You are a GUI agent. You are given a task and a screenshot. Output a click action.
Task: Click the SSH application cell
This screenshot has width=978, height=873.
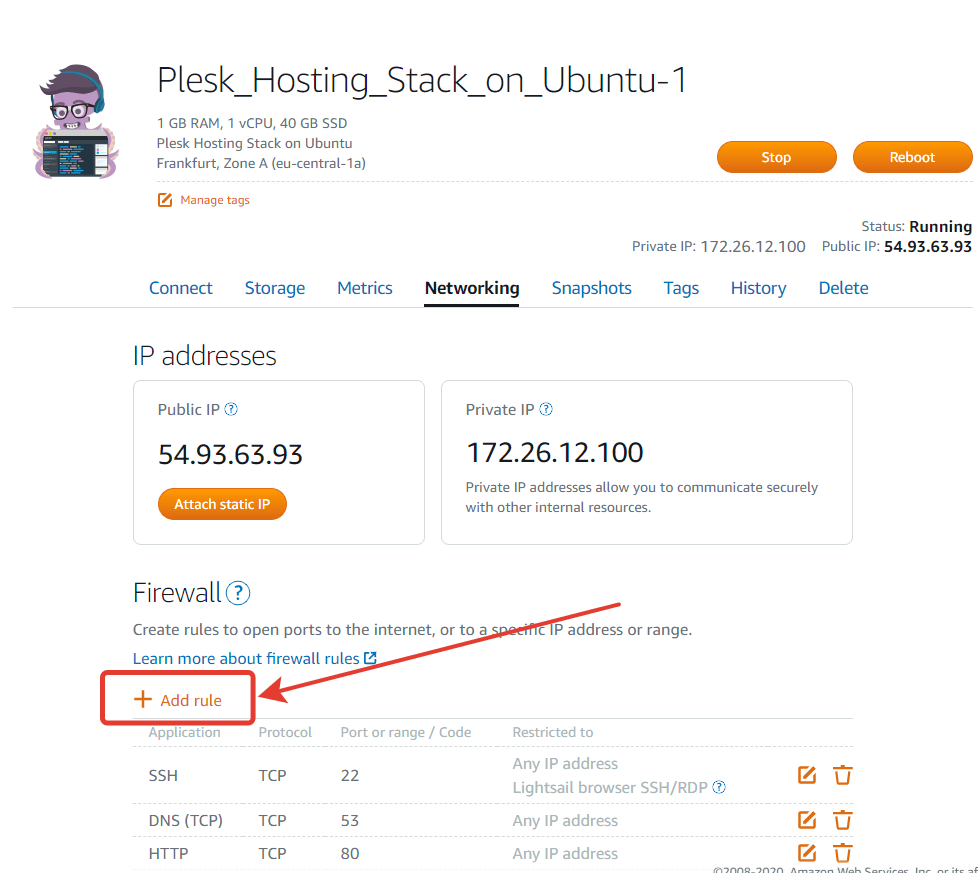click(x=163, y=775)
